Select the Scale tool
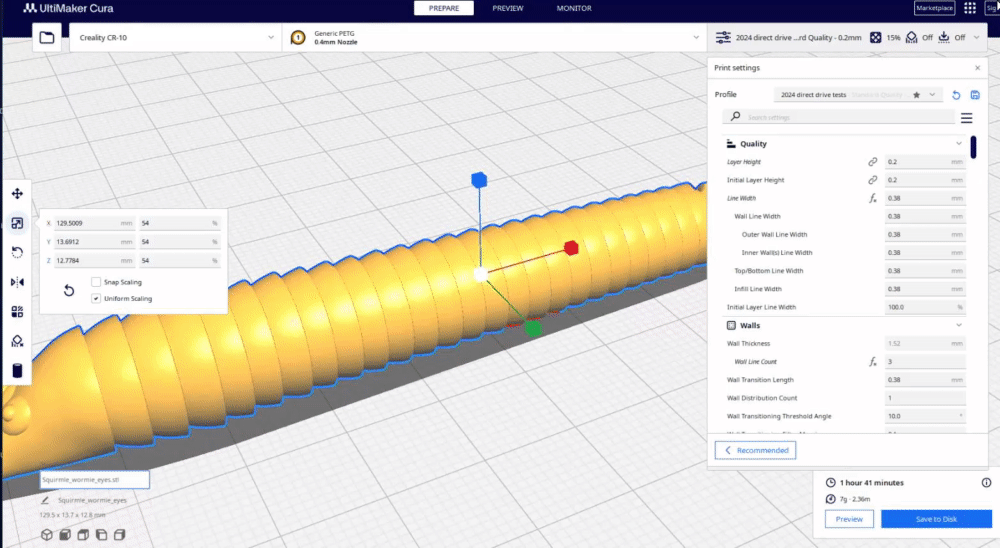1000x548 pixels. [17, 223]
